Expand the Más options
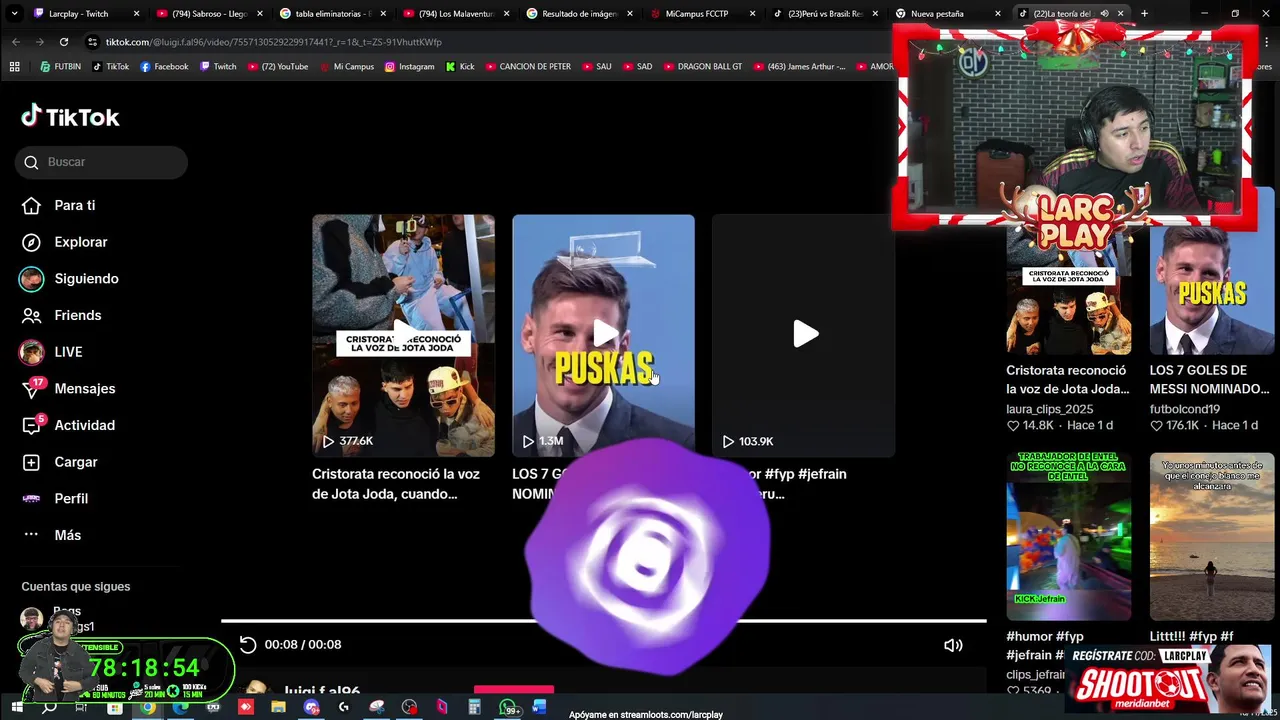The width and height of the screenshot is (1280, 720). [52, 535]
